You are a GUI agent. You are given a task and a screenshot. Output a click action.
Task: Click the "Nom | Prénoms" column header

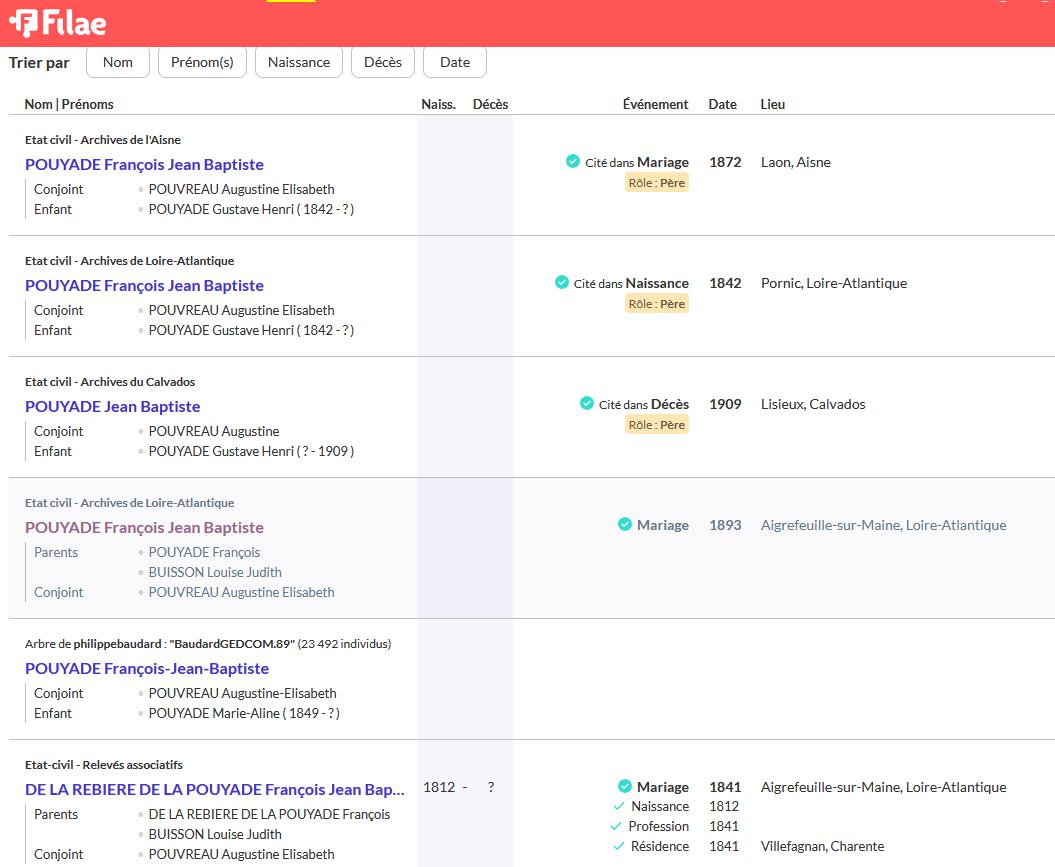[69, 104]
